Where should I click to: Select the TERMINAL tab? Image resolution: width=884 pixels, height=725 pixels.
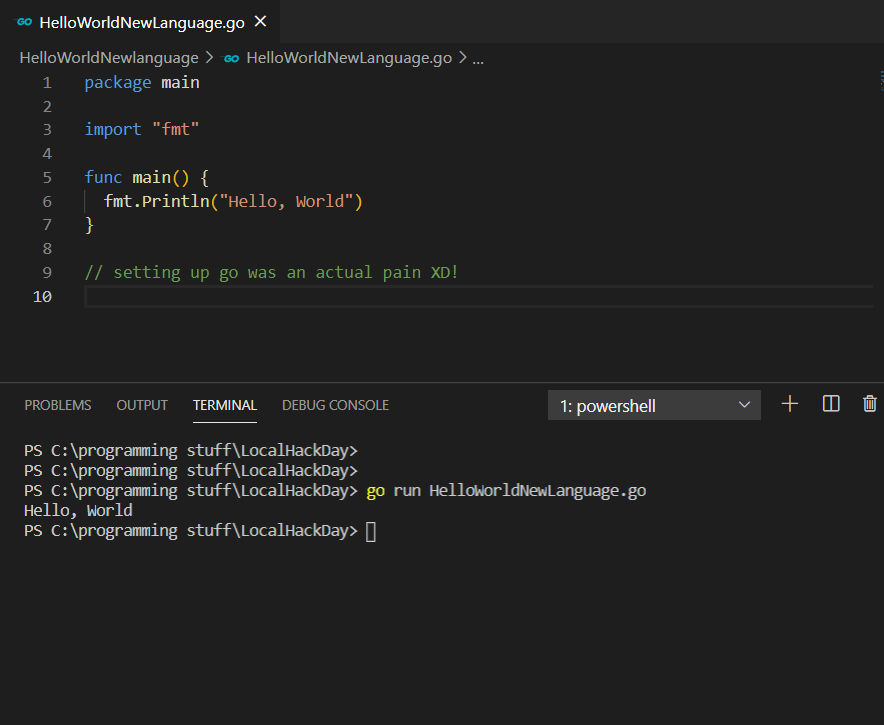click(224, 405)
